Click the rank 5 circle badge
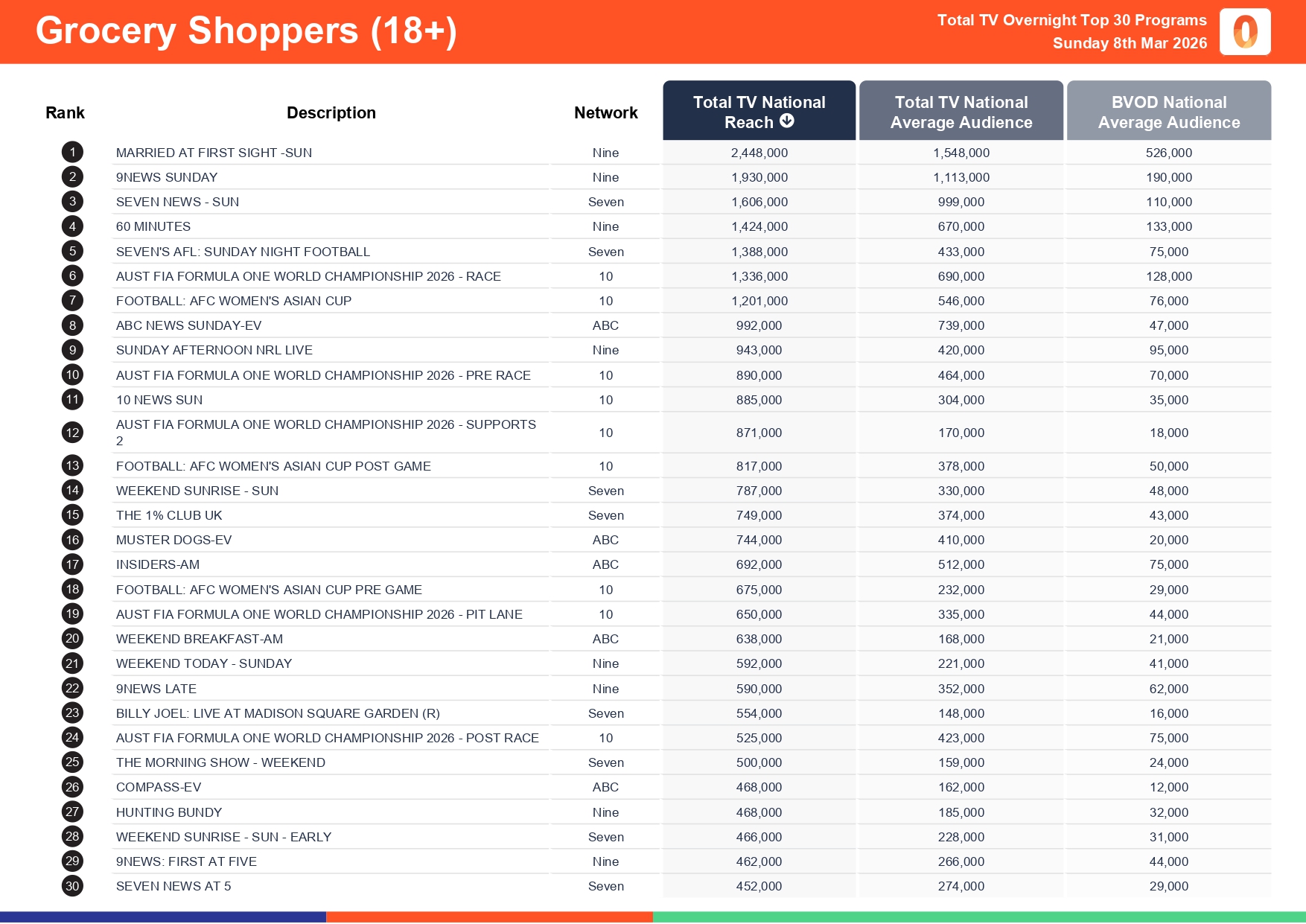The image size is (1306, 924). [x=72, y=252]
